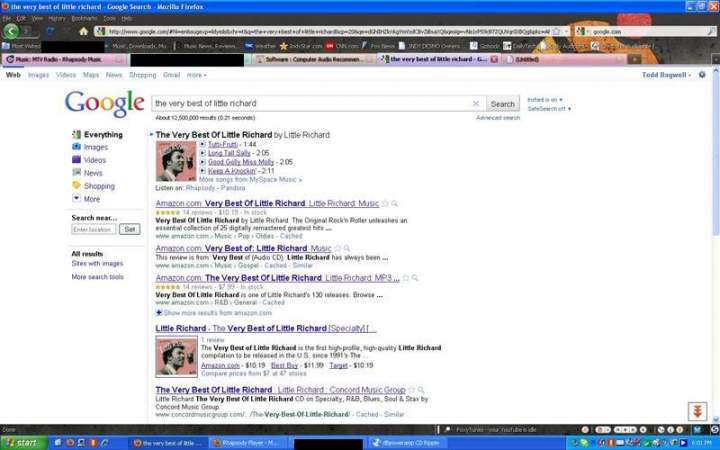Click the Videos icon in sidebar
Screen dimensions: 720x450
coord(76,159)
